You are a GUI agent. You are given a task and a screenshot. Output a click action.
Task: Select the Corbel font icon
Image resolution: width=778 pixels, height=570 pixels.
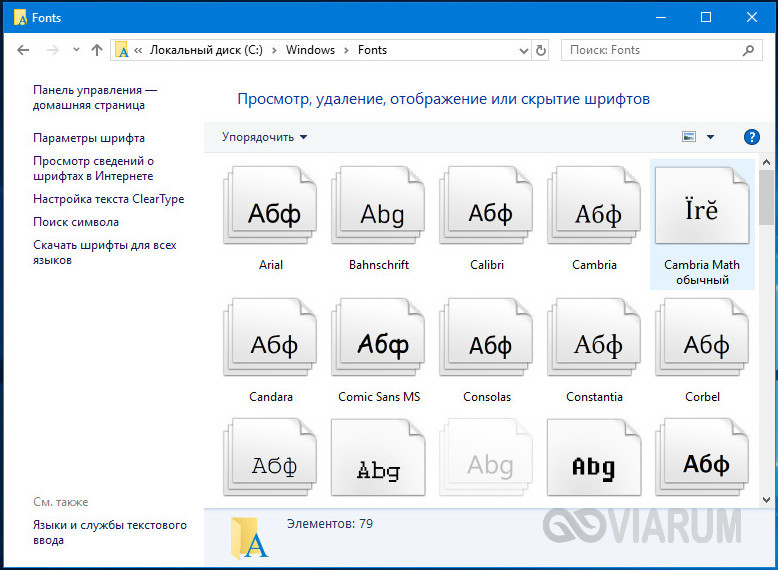click(702, 337)
